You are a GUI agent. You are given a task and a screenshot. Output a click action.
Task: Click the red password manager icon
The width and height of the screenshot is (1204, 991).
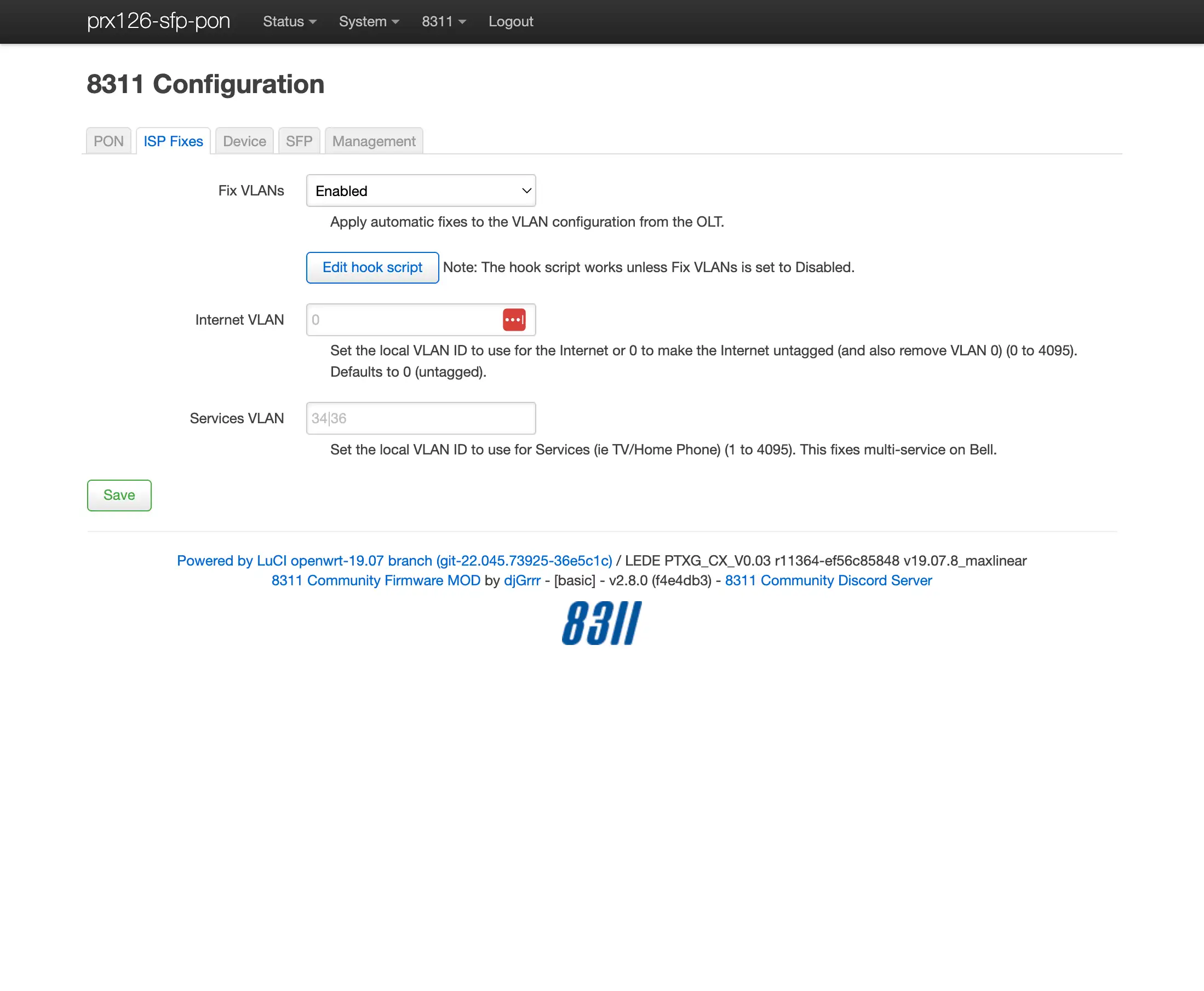[514, 320]
